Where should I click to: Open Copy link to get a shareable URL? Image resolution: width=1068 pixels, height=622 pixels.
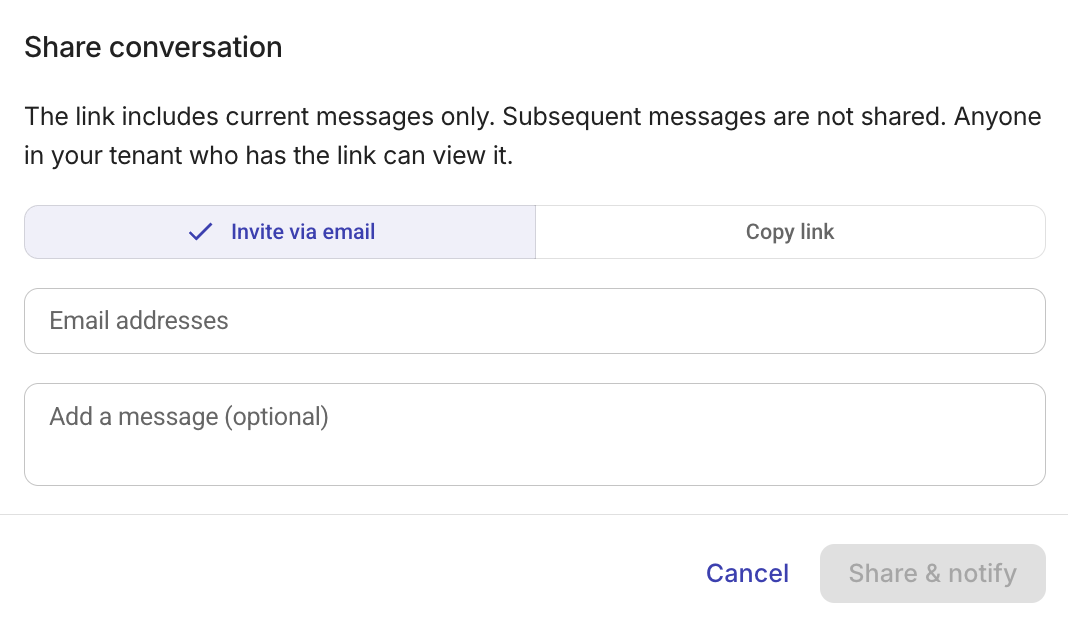(790, 231)
